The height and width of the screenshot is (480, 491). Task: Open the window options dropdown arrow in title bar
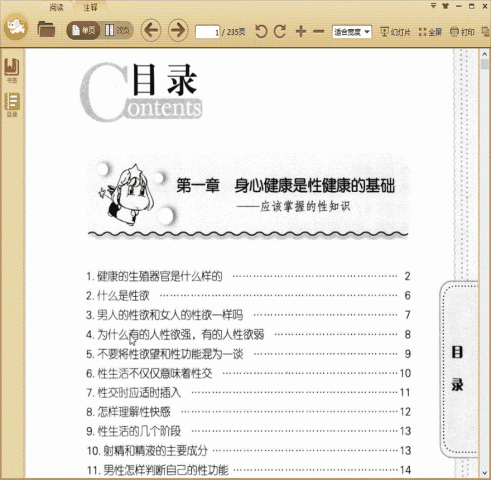click(x=433, y=6)
